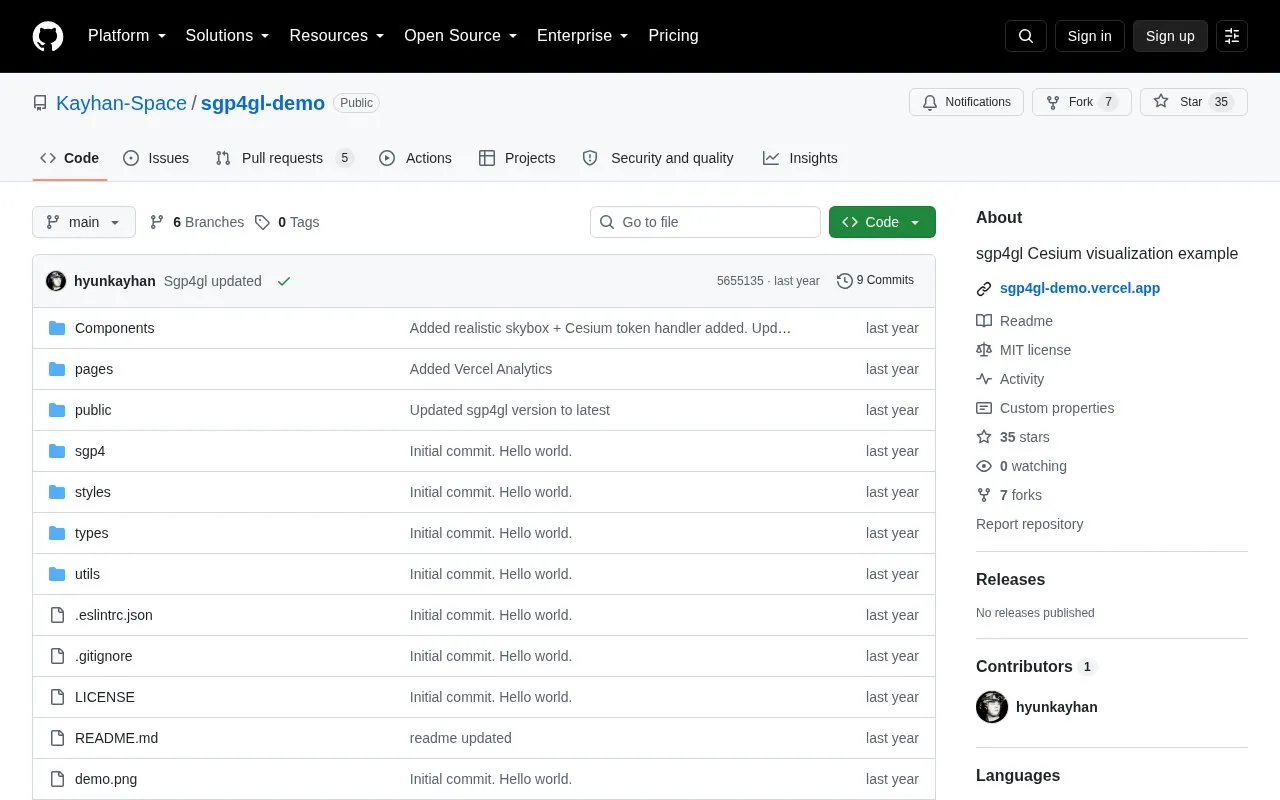Expand the Platform menu
Image resolution: width=1280 pixels, height=800 pixels.
click(x=126, y=36)
